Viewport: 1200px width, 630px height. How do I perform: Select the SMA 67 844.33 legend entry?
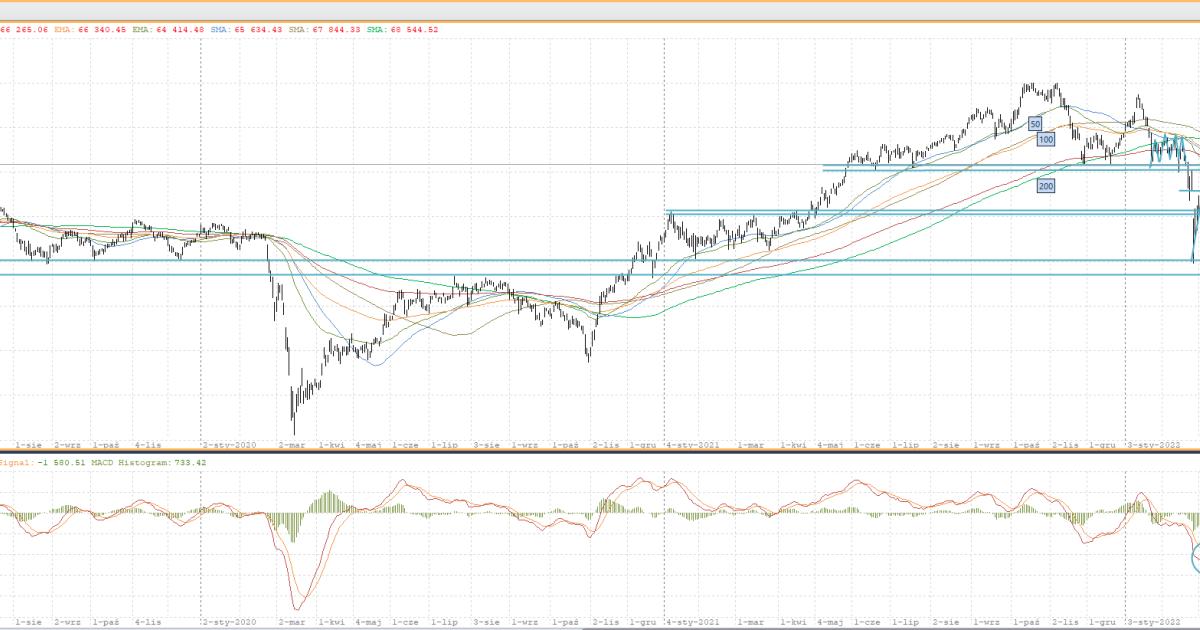coord(324,30)
